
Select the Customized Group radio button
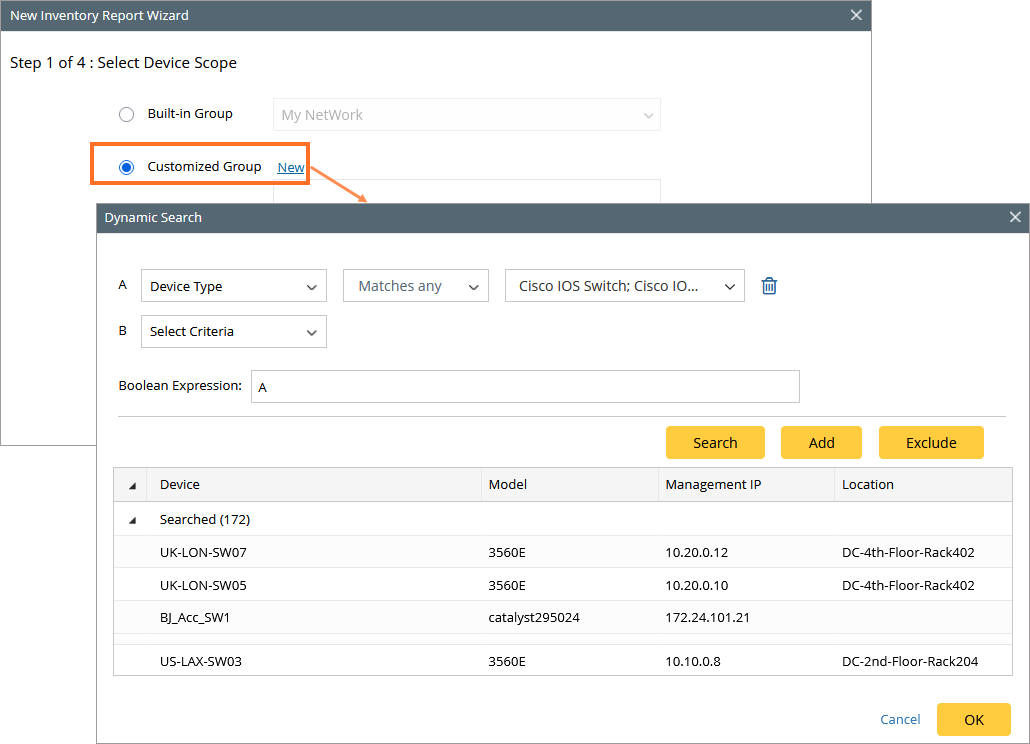tap(126, 167)
